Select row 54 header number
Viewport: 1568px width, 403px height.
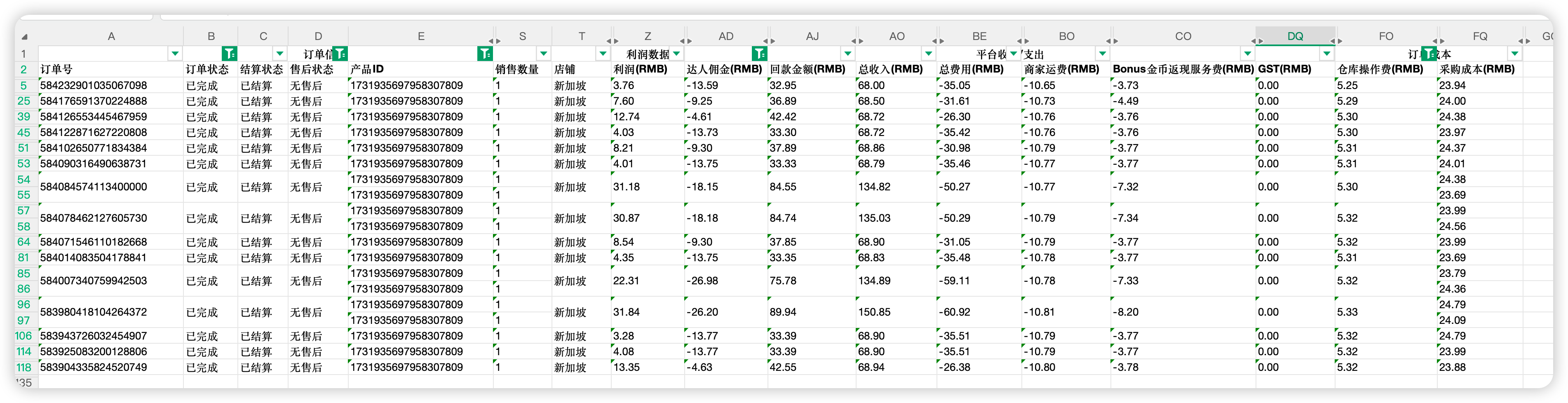point(24,179)
